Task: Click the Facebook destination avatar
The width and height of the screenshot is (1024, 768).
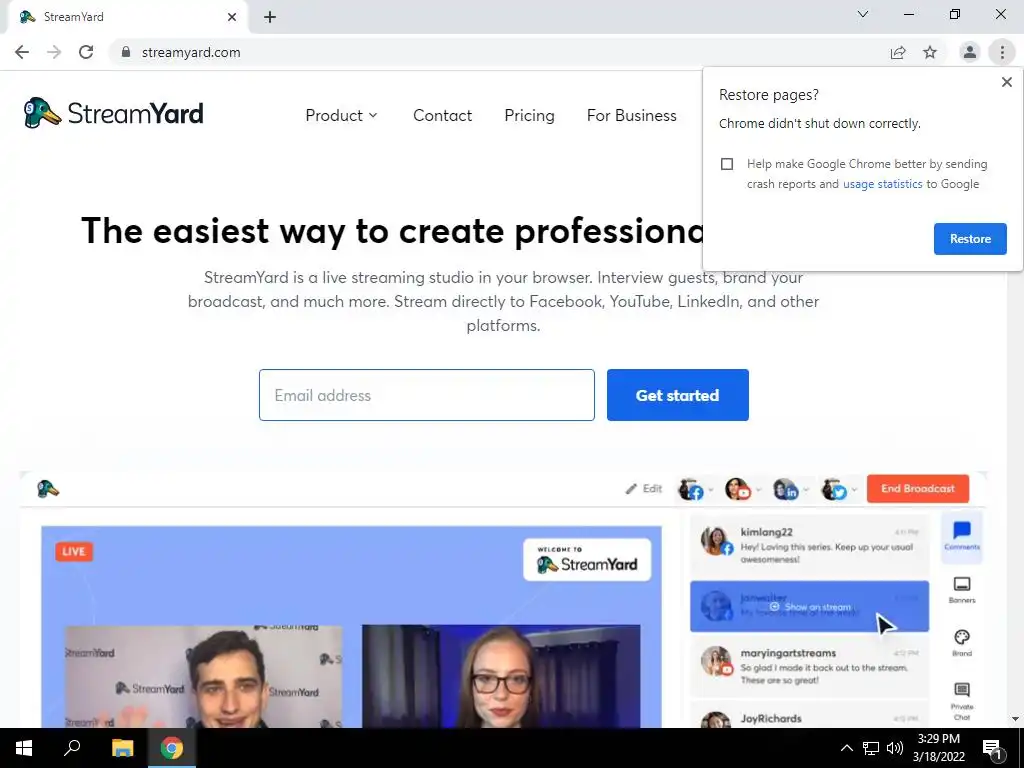Action: click(x=691, y=489)
